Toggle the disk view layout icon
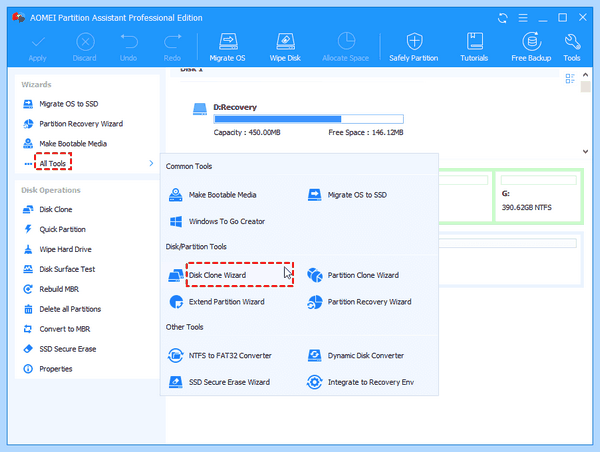Screen dimensions: 600x452 [570, 78]
